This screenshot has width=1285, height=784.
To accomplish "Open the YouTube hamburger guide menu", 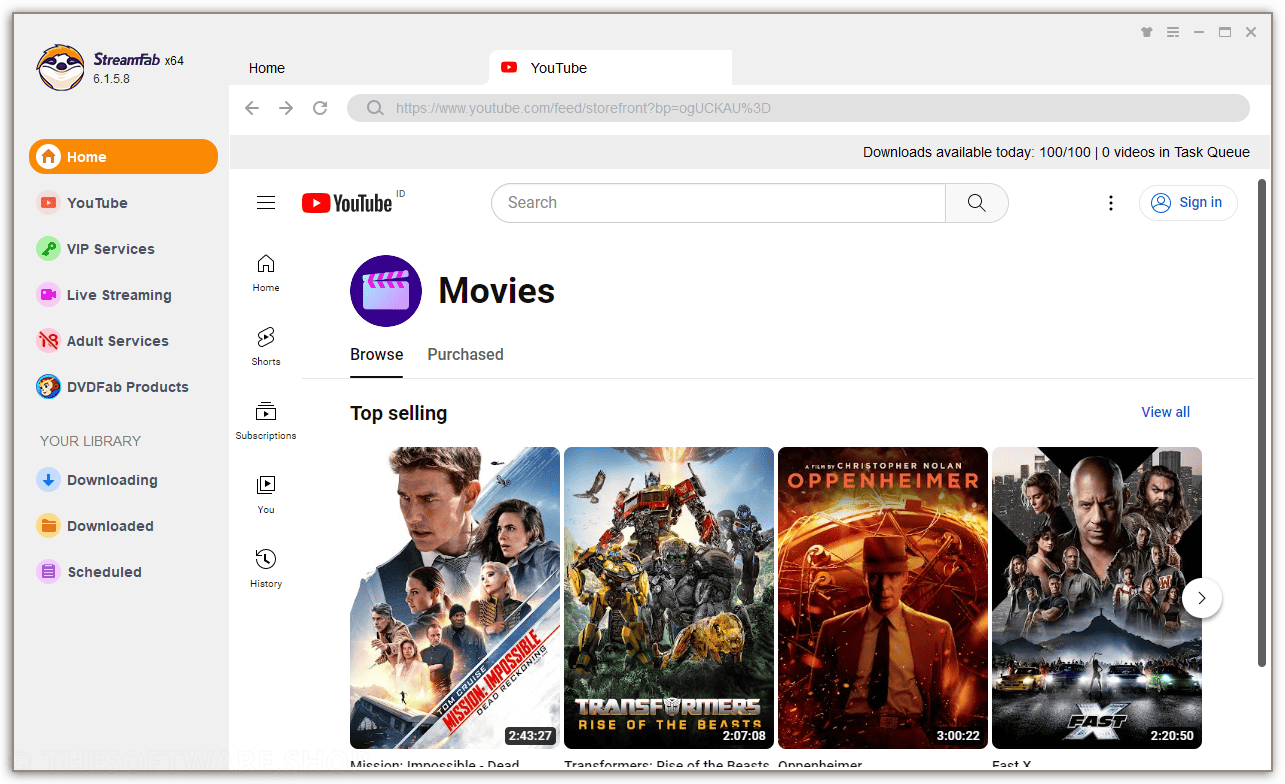I will tap(266, 203).
